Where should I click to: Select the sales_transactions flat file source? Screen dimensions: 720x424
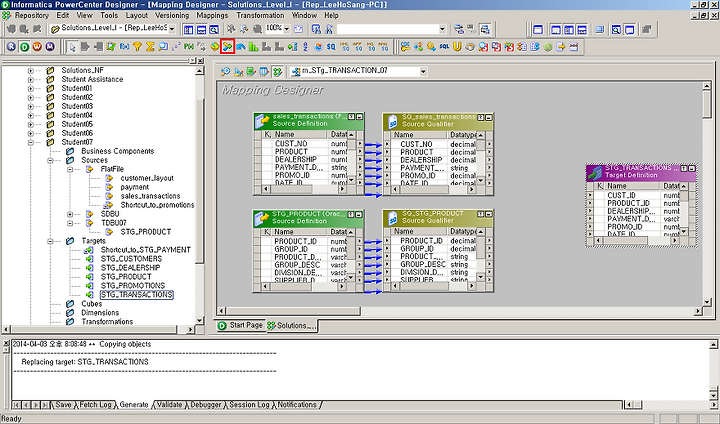[x=150, y=196]
